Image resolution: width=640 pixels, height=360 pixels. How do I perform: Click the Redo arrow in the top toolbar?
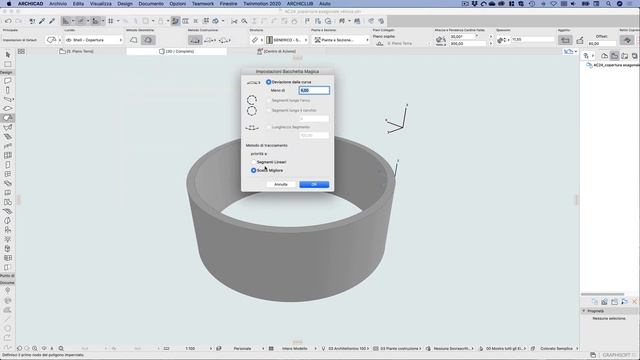pos(18,21)
